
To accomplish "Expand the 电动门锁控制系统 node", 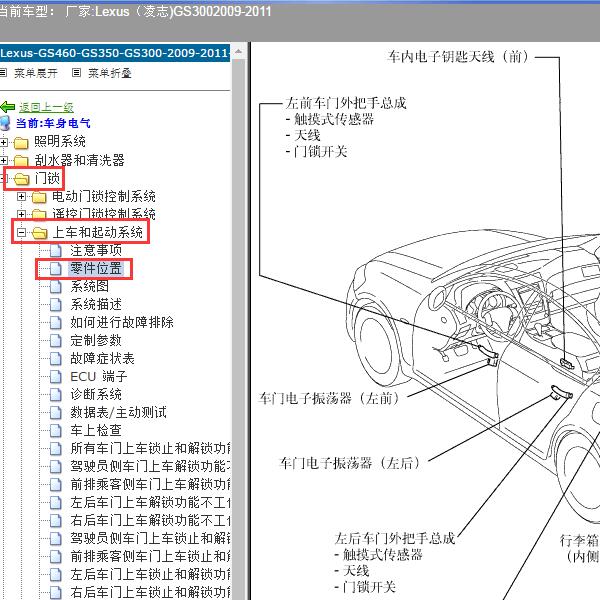I will point(21,196).
